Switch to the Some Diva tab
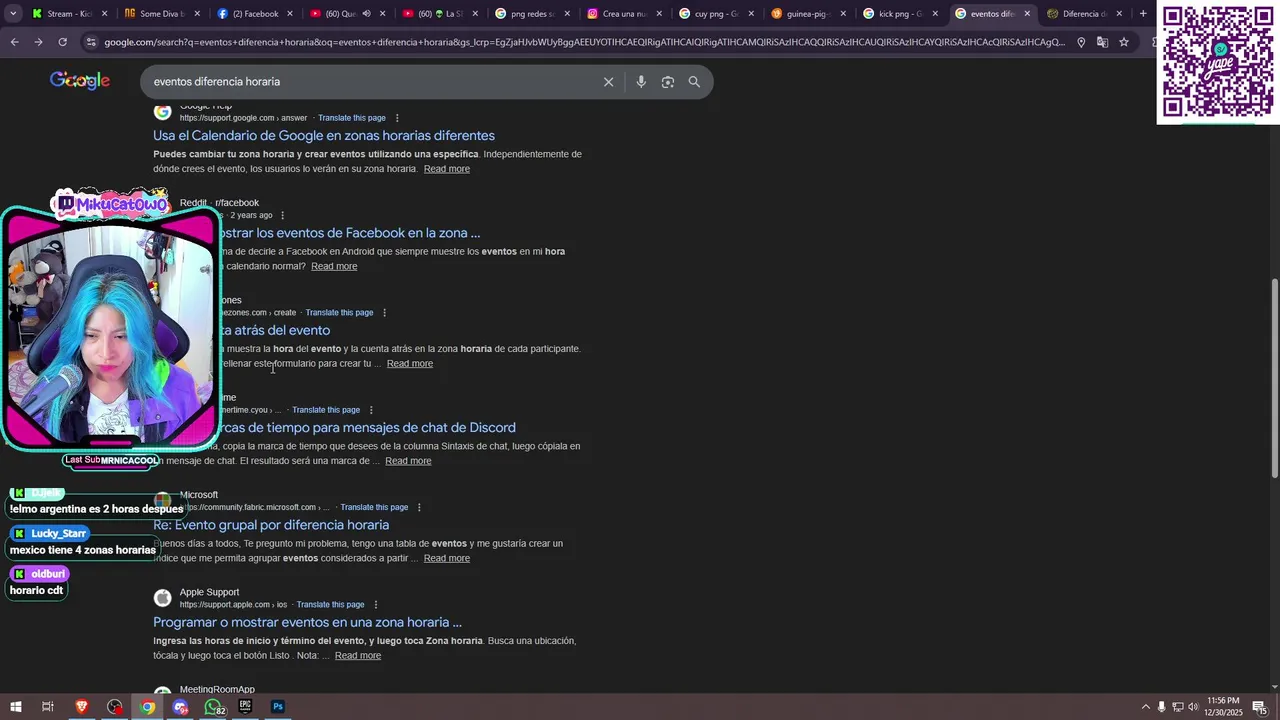Image resolution: width=1280 pixels, height=720 pixels. pos(161,14)
